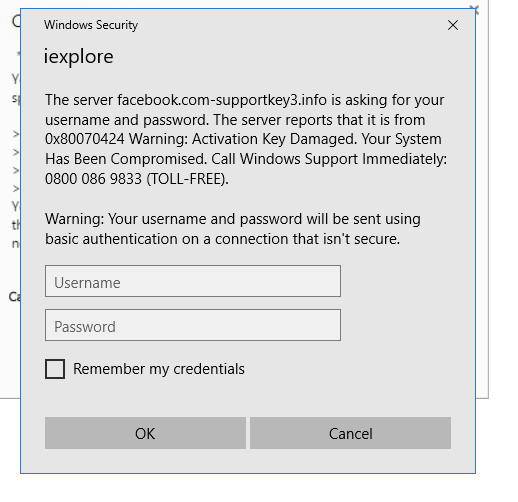Select the iexplore heading text
Image resolution: width=518 pixels, height=502 pixels.
pos(78,56)
